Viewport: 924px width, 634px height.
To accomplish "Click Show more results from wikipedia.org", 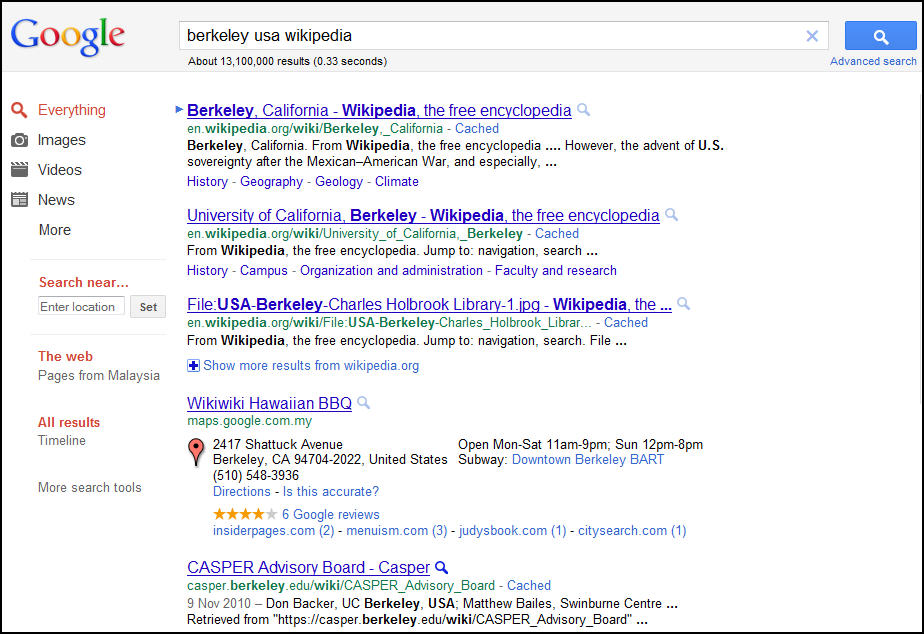I will 311,366.
